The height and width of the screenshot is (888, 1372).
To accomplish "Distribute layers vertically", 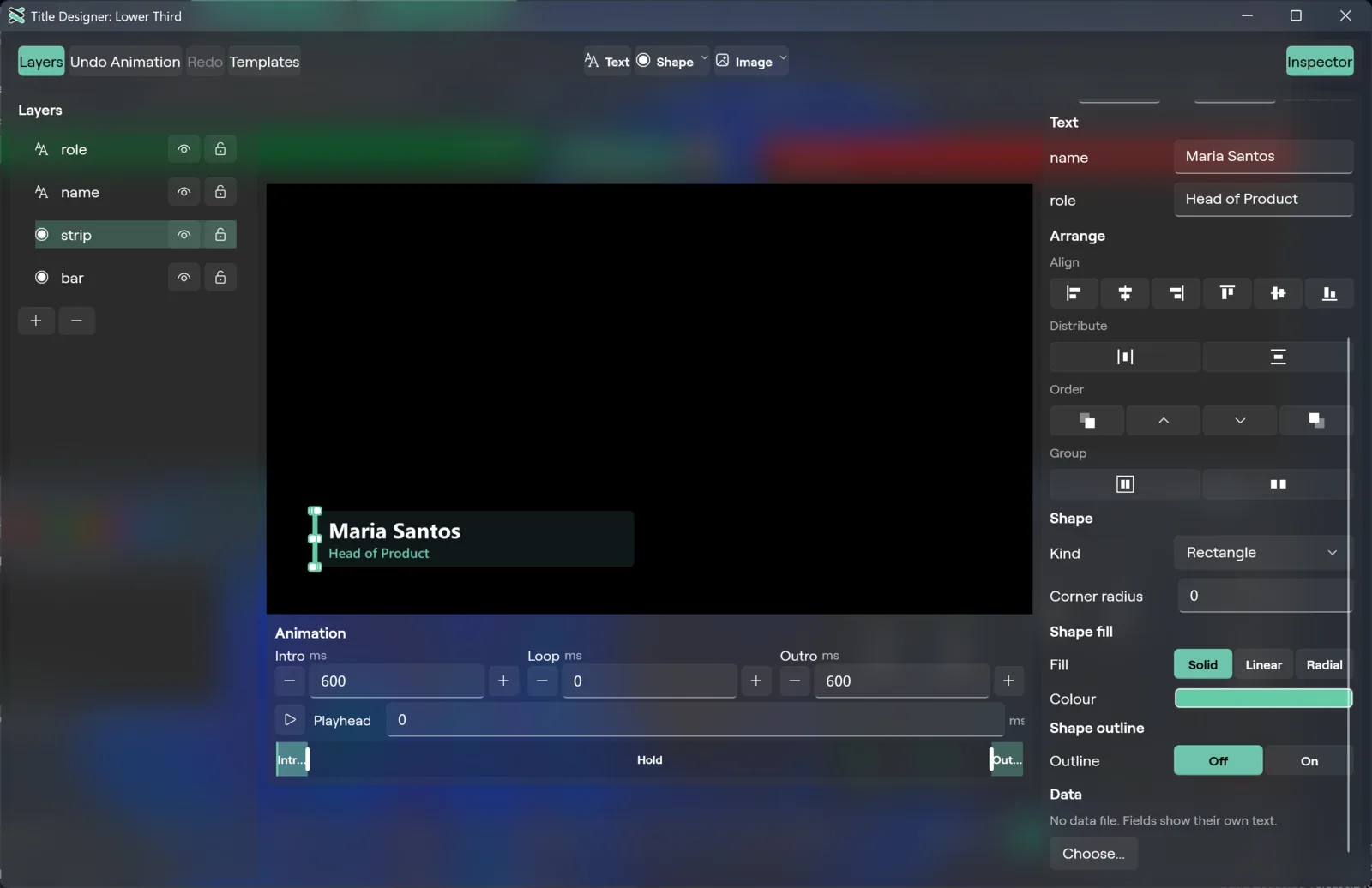I will pos(1278,357).
